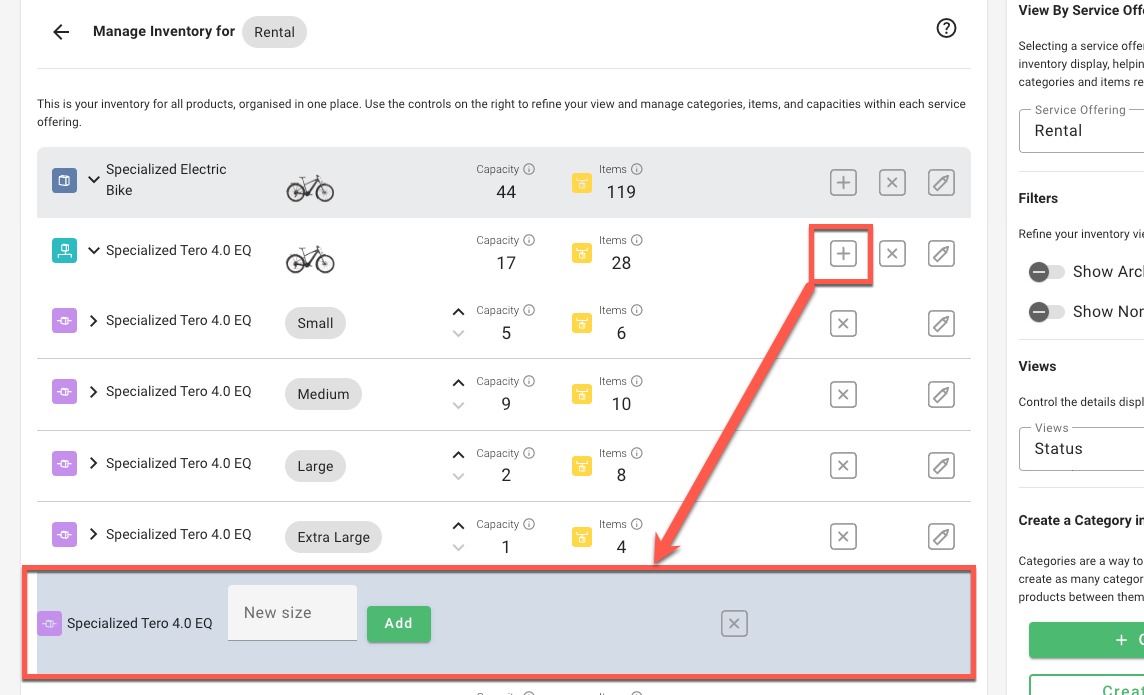
Task: Decrease capacity for the Medium size
Action: (458, 405)
